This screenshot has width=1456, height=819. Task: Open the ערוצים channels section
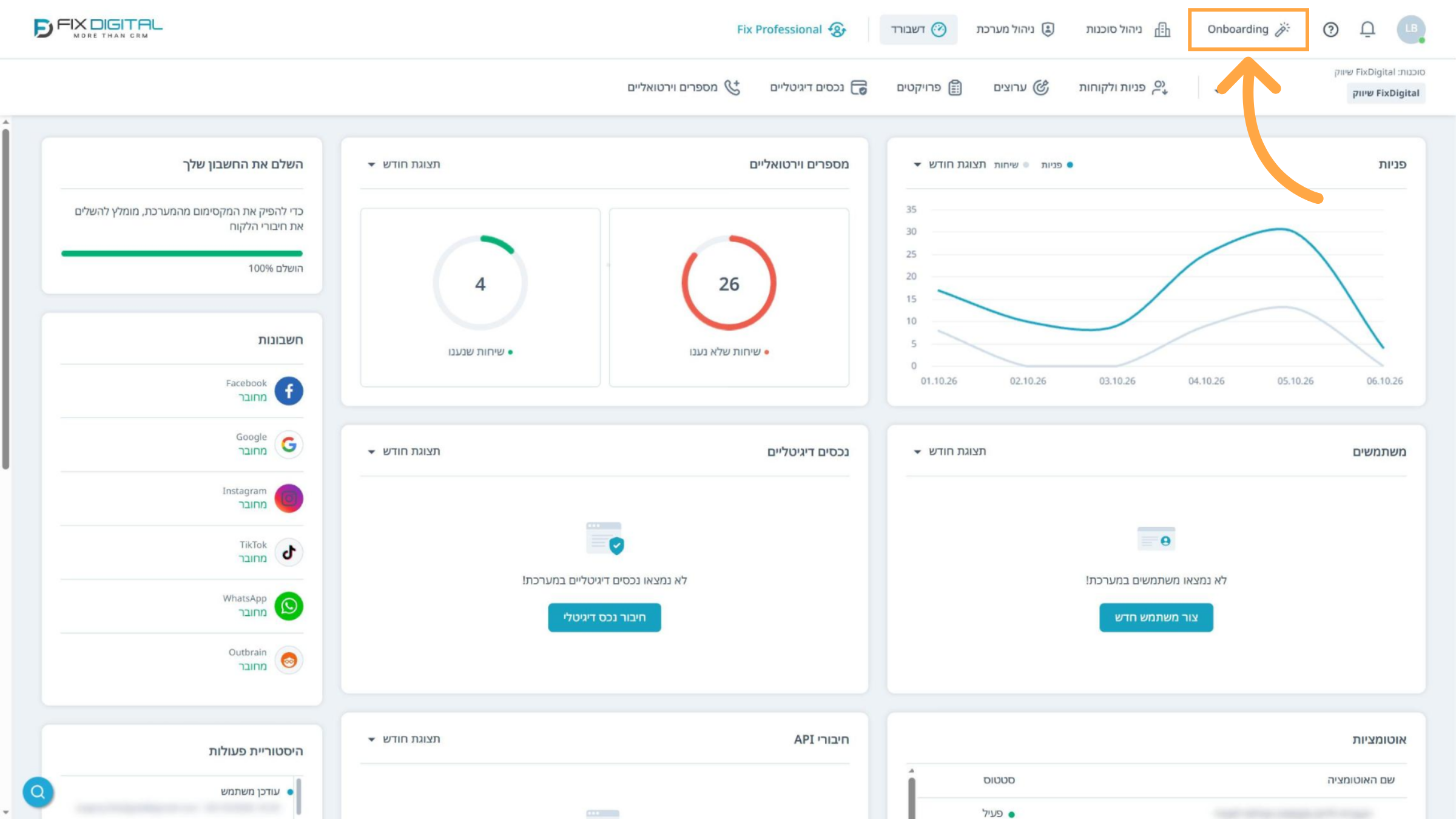(1021, 87)
